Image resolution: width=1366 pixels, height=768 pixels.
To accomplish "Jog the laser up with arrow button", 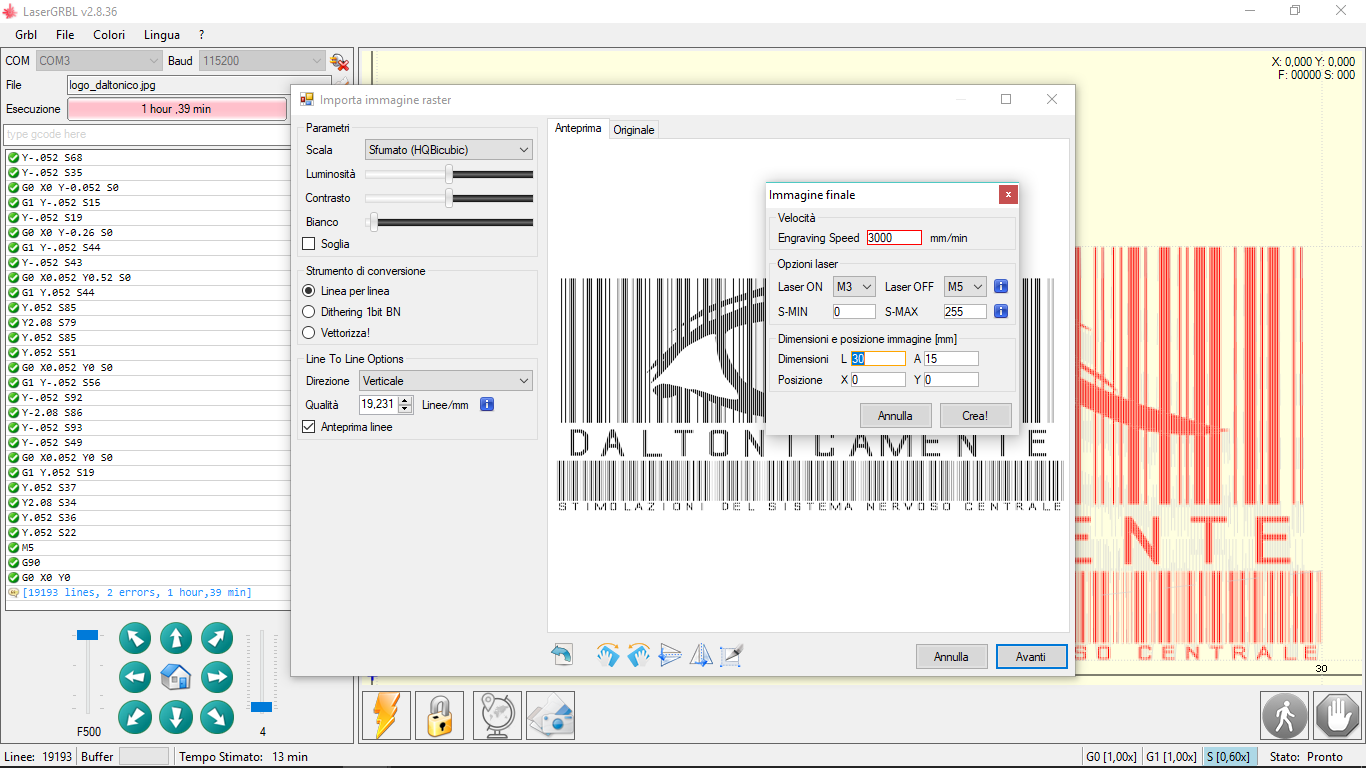I will point(176,638).
